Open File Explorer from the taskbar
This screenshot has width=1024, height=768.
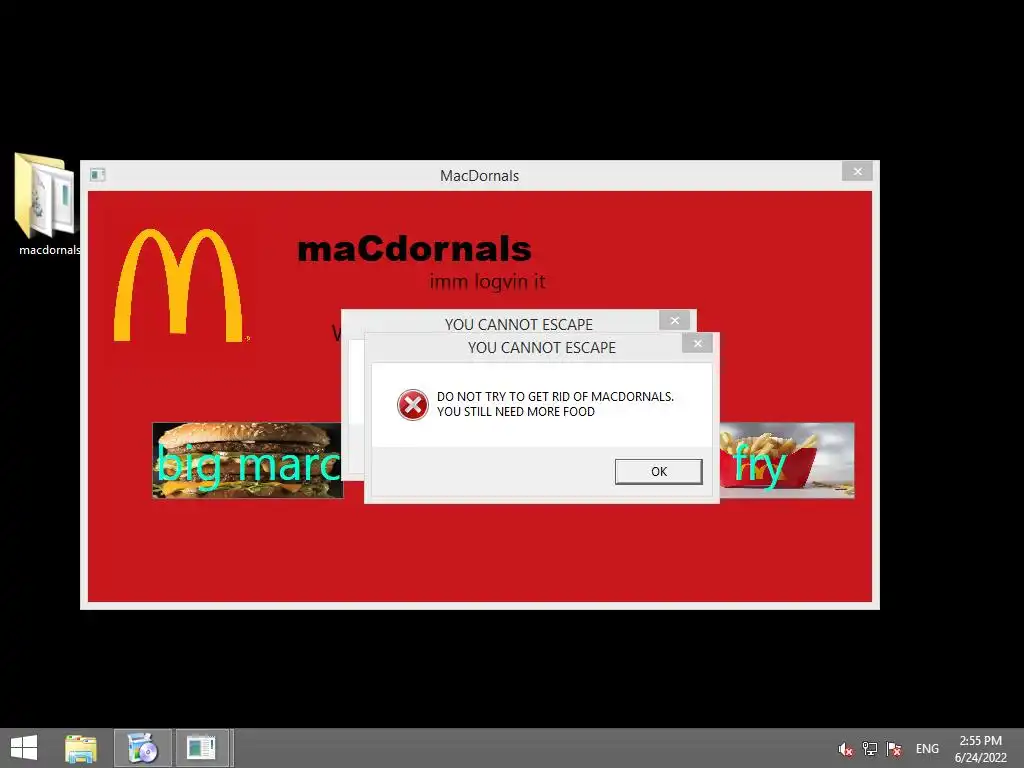click(81, 748)
